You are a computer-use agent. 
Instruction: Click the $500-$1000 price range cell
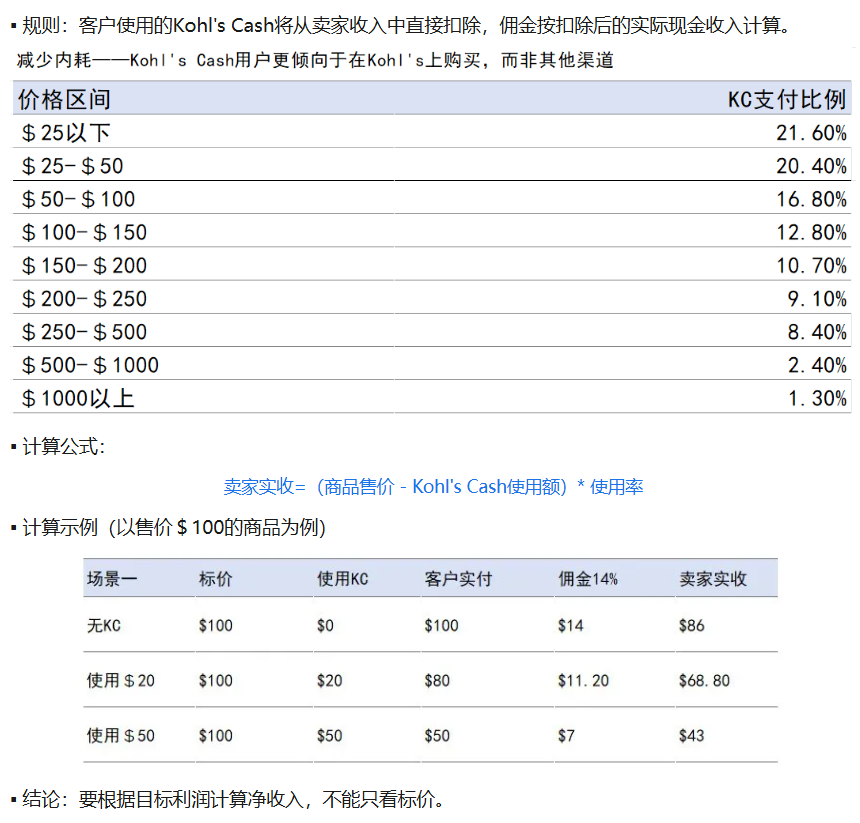tap(90, 365)
